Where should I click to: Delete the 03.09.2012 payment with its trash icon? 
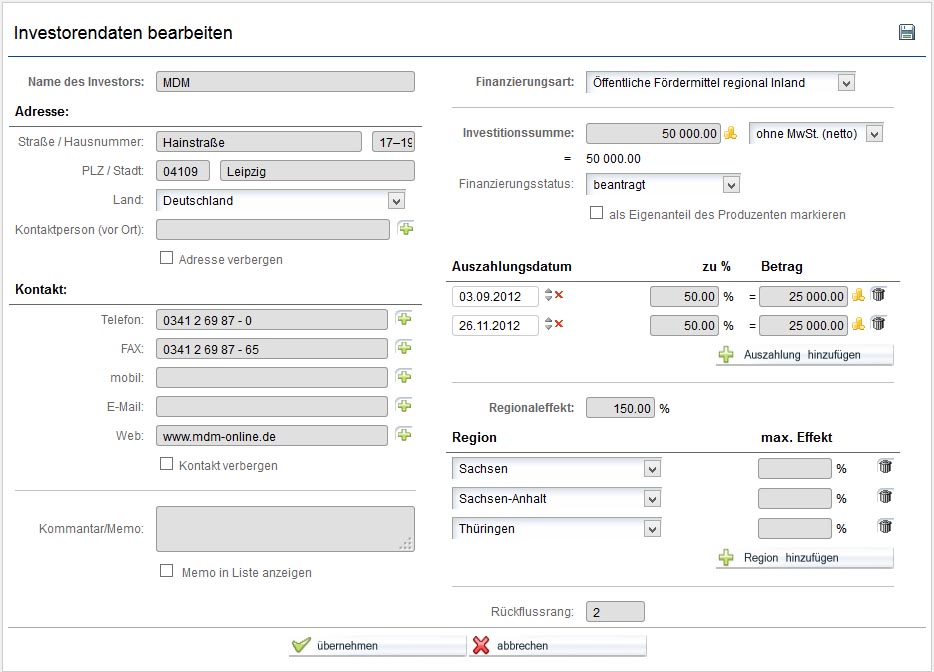[879, 294]
